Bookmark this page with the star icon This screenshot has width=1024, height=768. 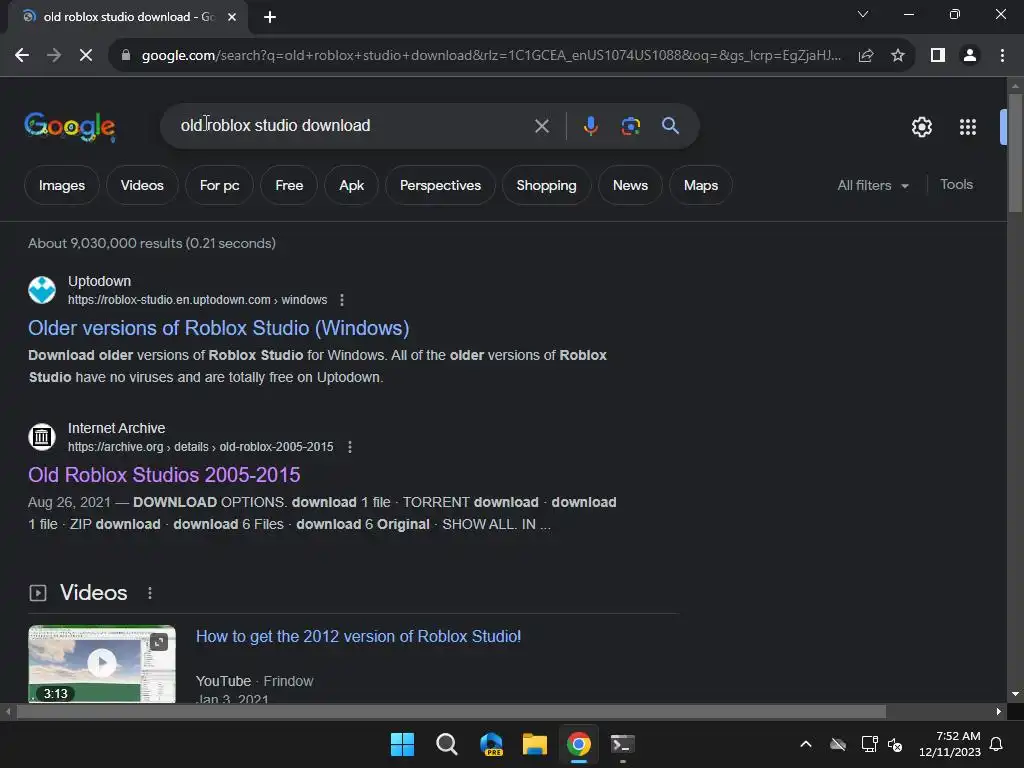click(x=898, y=56)
